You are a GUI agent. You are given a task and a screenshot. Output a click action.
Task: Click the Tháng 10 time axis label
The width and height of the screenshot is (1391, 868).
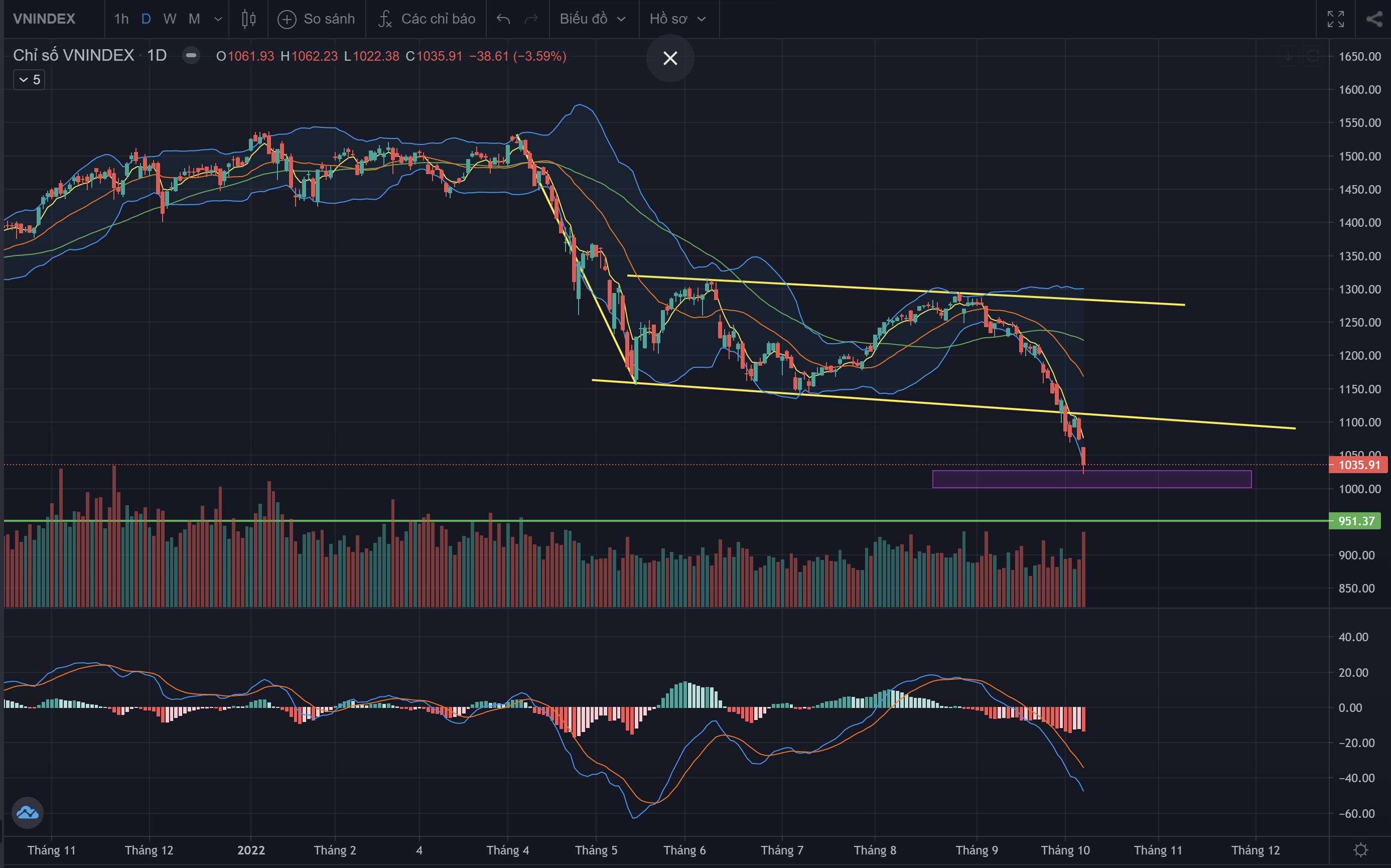pyautogui.click(x=1065, y=850)
